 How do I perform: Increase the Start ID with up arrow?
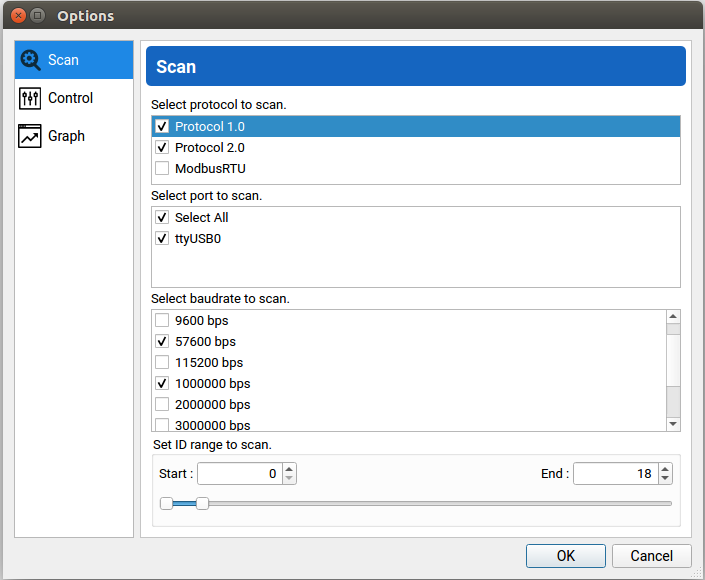point(289,469)
